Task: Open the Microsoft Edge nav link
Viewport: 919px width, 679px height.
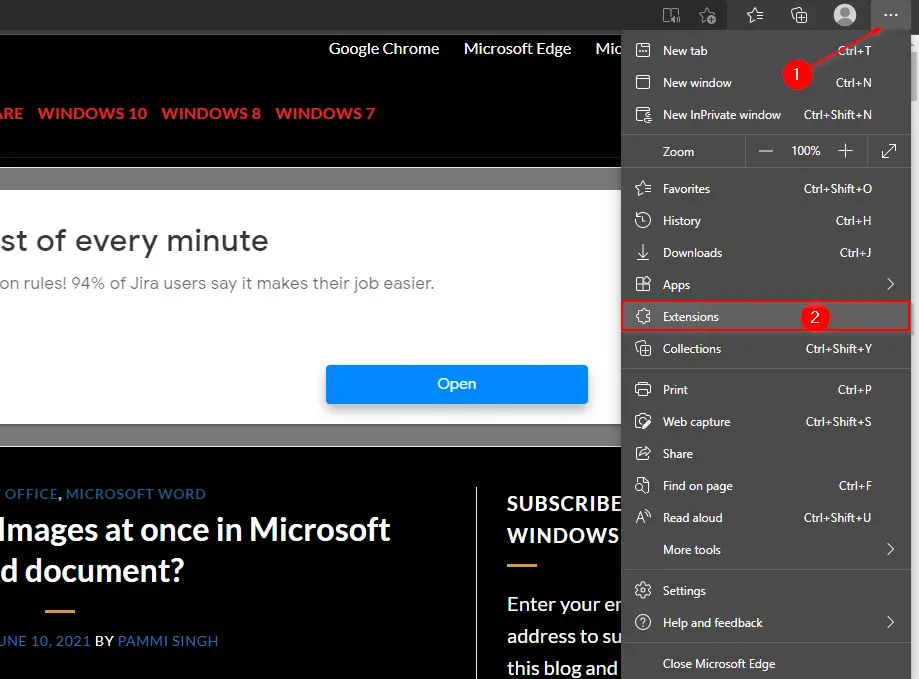Action: pyautogui.click(x=518, y=49)
